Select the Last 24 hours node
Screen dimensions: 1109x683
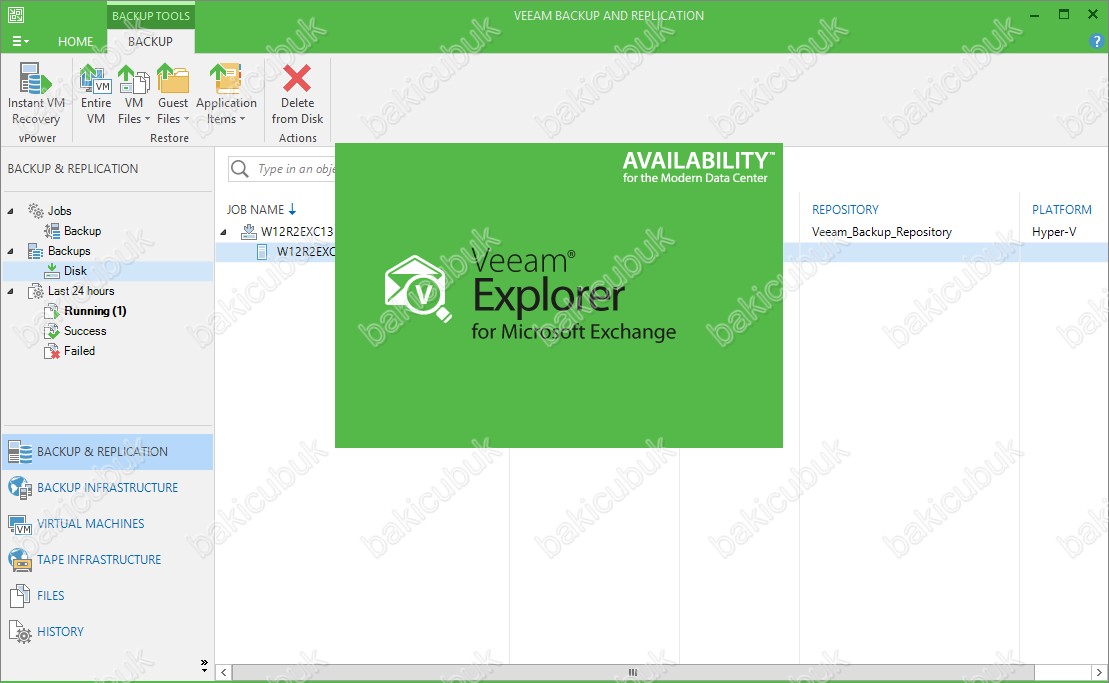click(x=81, y=291)
